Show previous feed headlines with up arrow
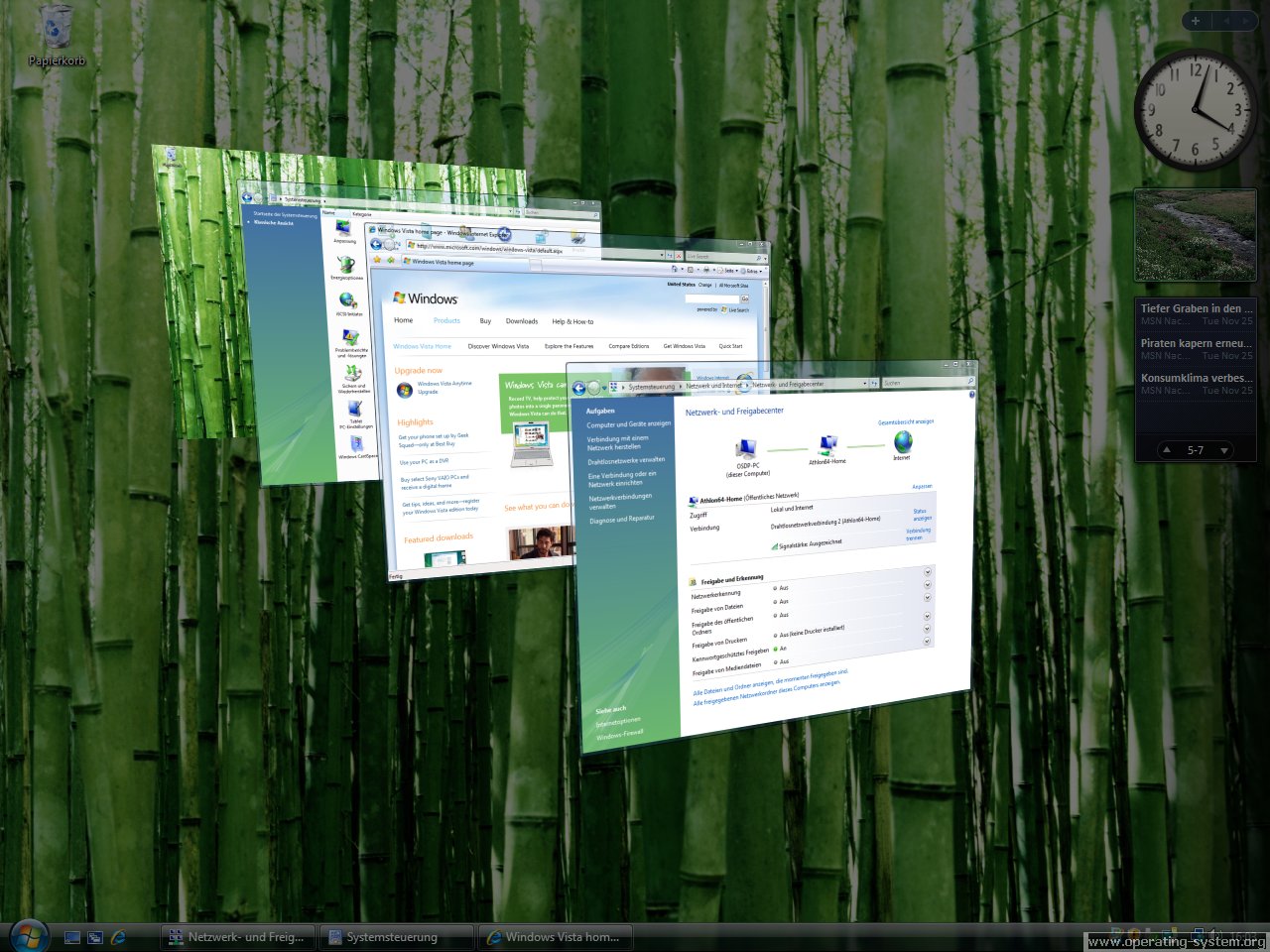This screenshot has height=952, width=1270. click(1167, 450)
